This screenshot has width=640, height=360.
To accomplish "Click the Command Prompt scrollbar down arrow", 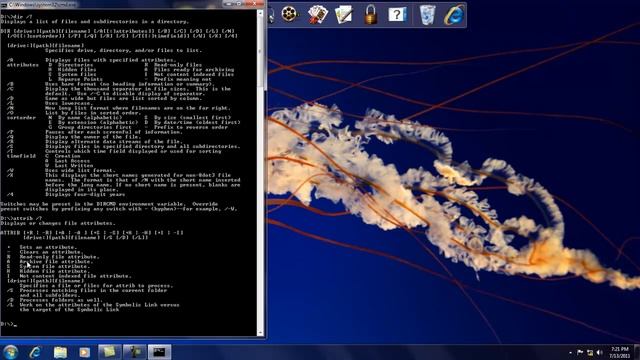I will [260, 333].
